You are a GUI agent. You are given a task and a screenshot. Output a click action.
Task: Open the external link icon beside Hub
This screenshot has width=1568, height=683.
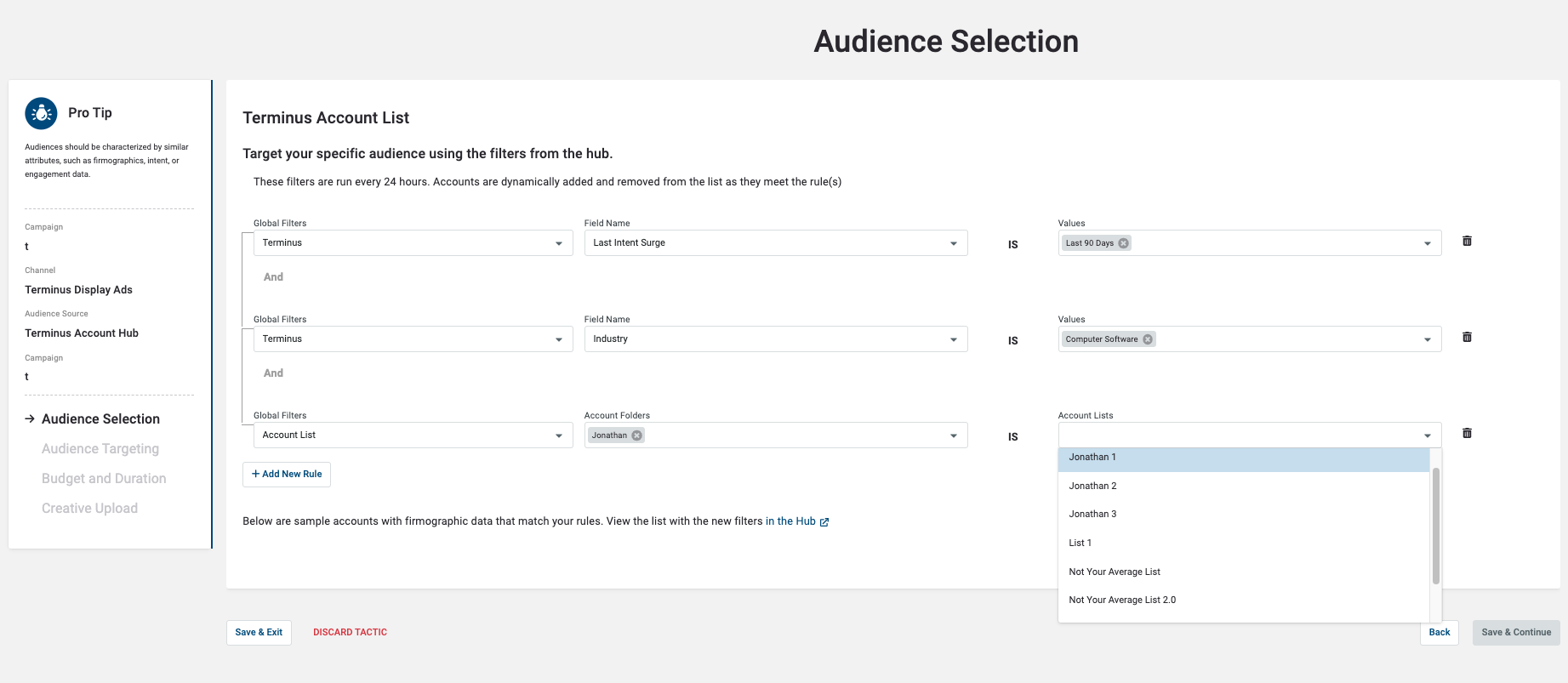pos(824,522)
